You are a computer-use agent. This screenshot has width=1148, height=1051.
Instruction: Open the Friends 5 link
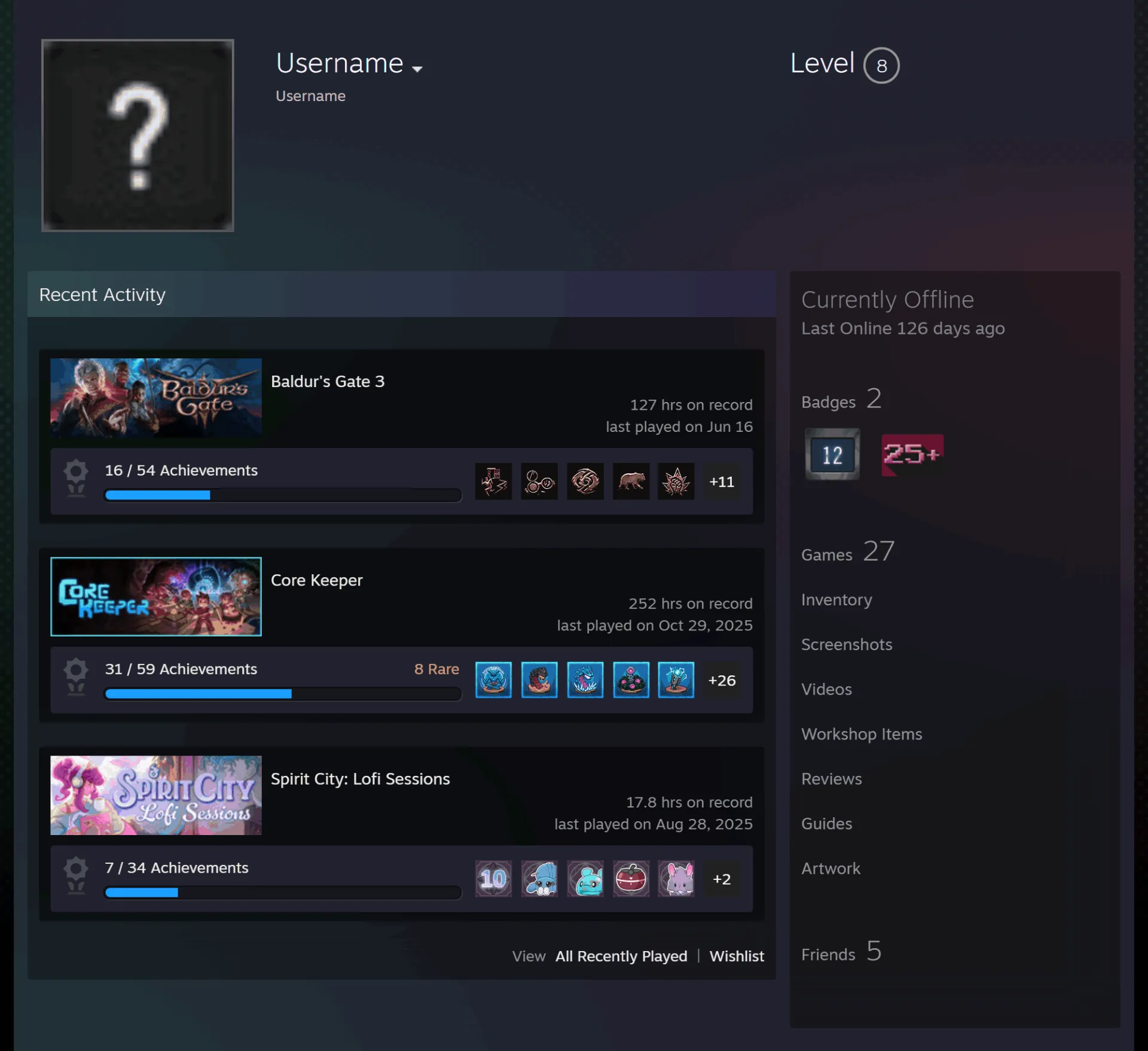[x=841, y=951]
